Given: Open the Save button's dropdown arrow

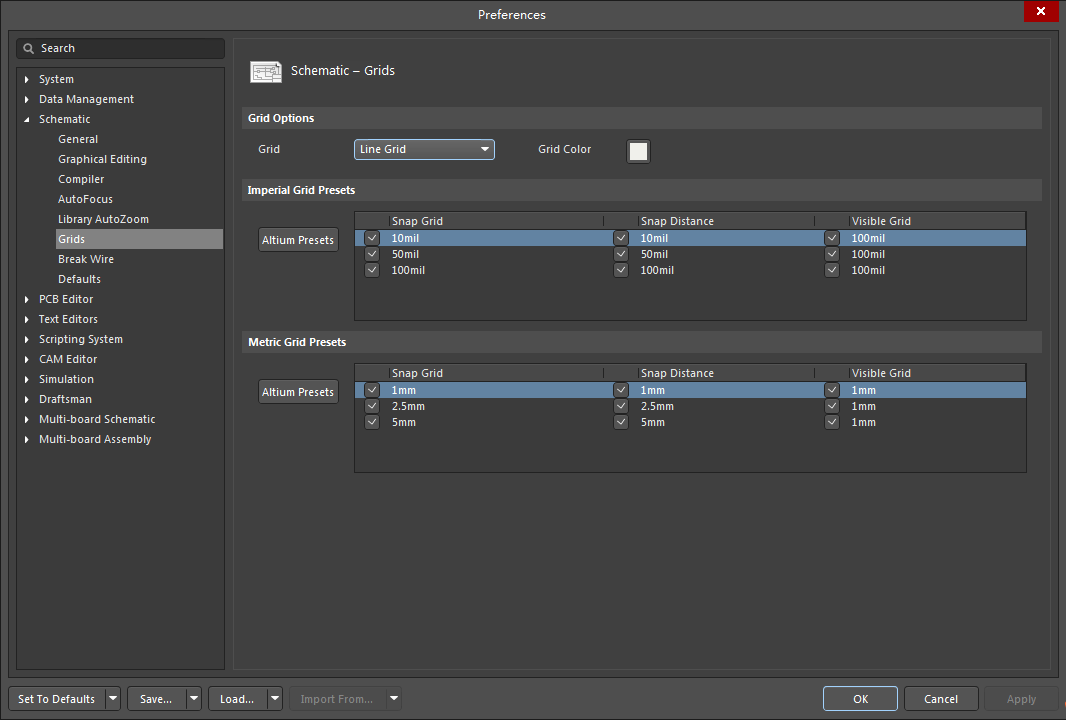Looking at the screenshot, I should click(192, 698).
